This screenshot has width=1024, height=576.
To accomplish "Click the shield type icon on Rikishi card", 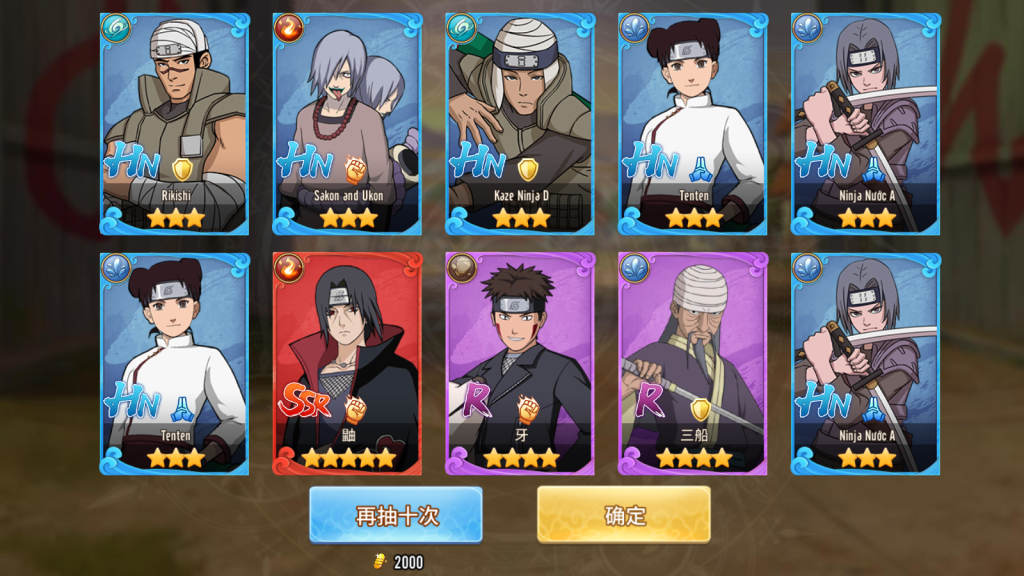I will pyautogui.click(x=182, y=169).
